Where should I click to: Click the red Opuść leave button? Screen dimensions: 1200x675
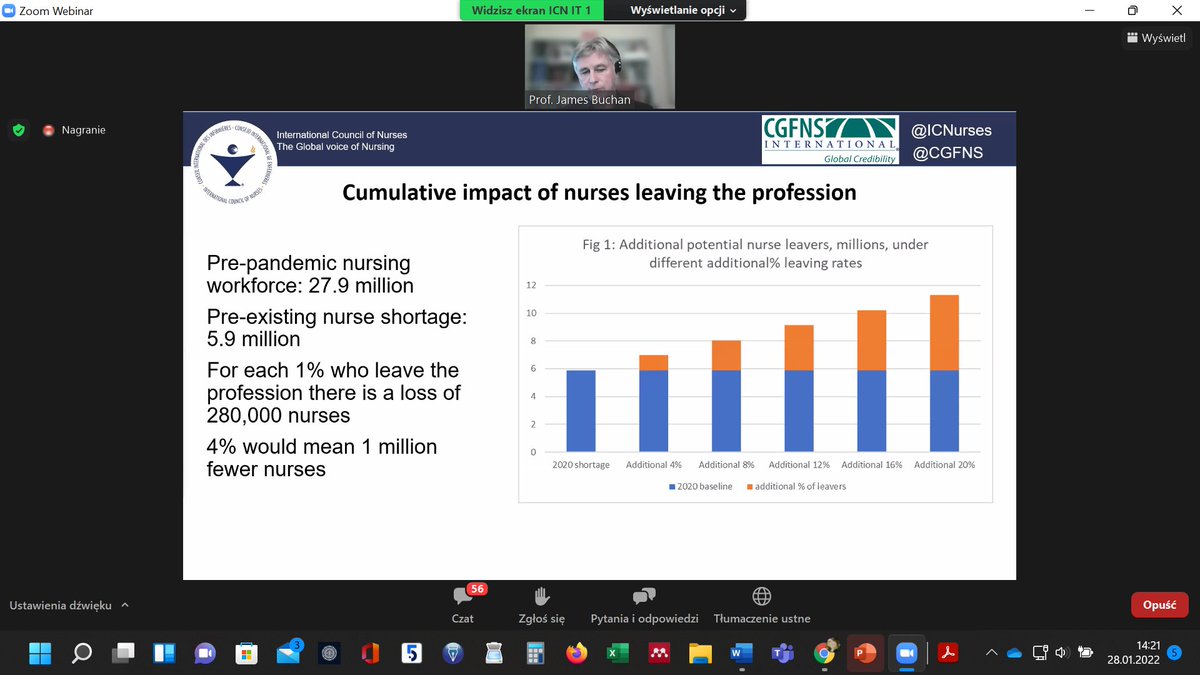pyautogui.click(x=1159, y=605)
